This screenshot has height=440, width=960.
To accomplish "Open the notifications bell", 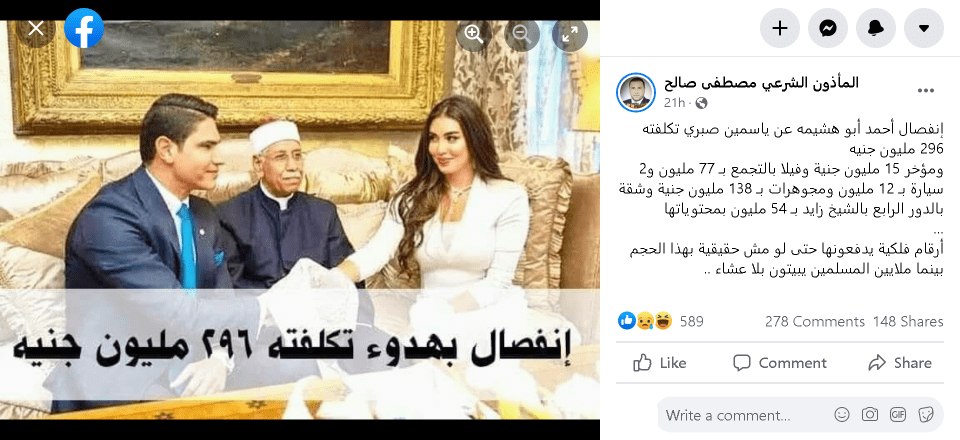I will tap(876, 28).
